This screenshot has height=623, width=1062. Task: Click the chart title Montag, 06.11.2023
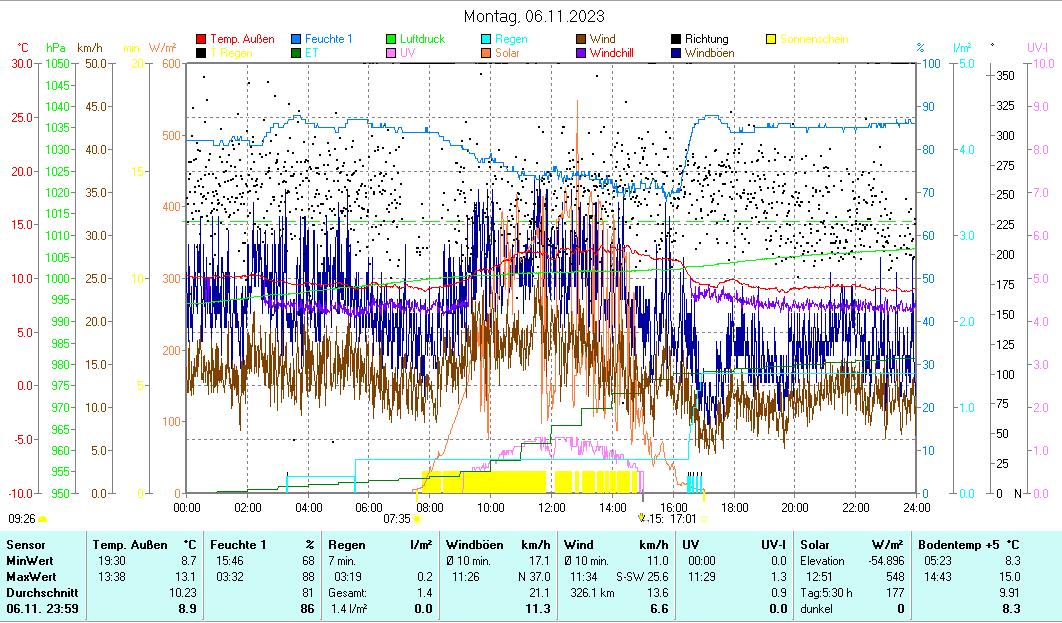pos(534,17)
